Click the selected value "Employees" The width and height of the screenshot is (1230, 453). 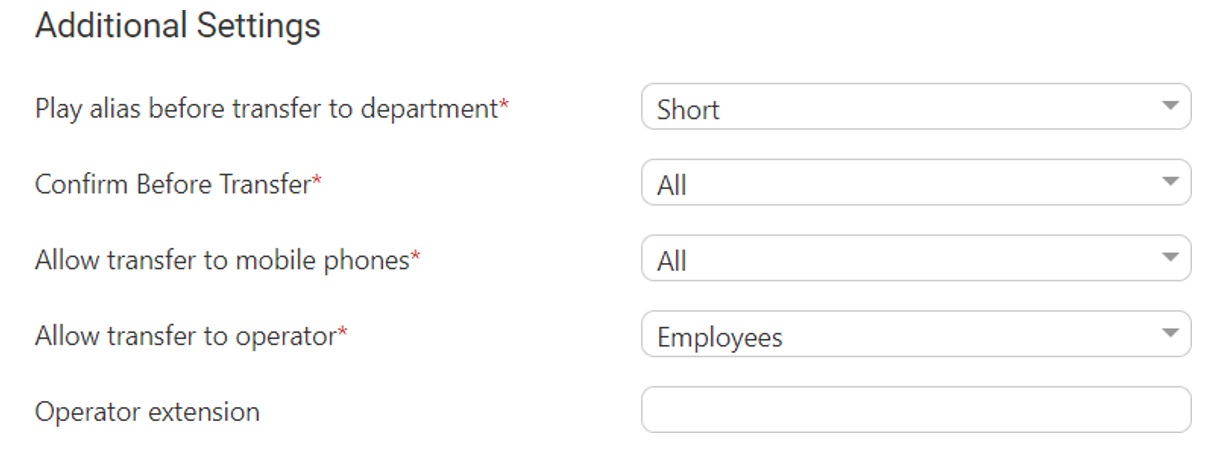(719, 338)
